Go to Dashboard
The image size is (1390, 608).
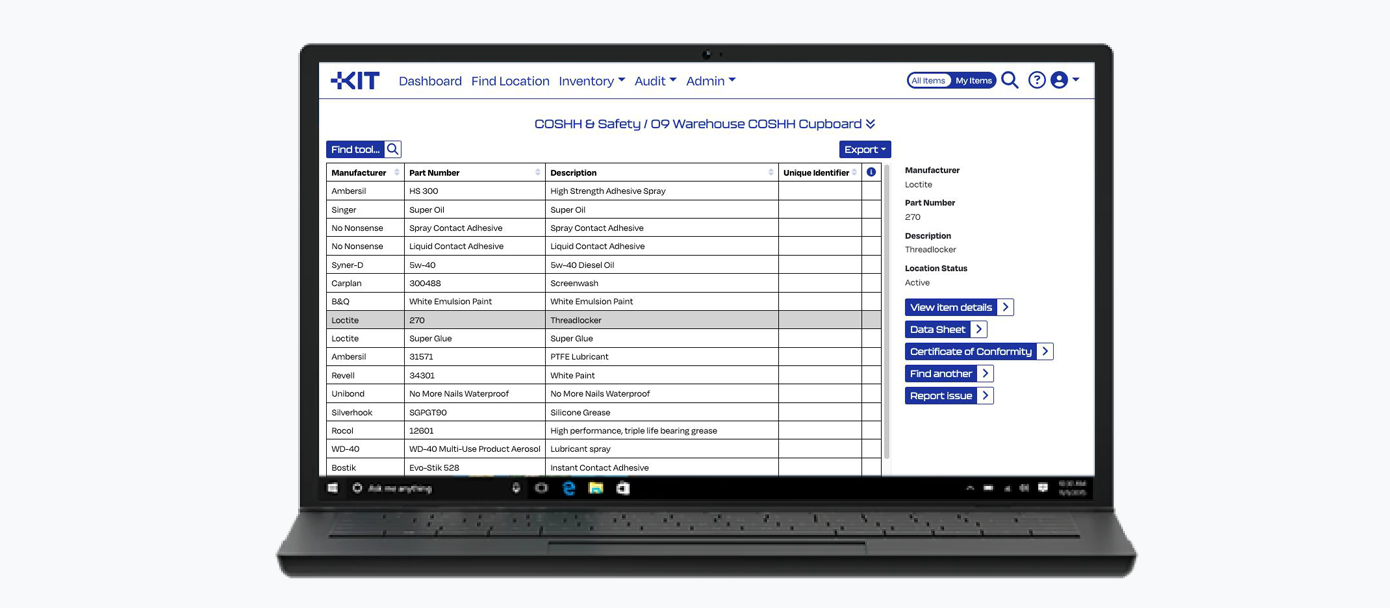[x=430, y=81]
